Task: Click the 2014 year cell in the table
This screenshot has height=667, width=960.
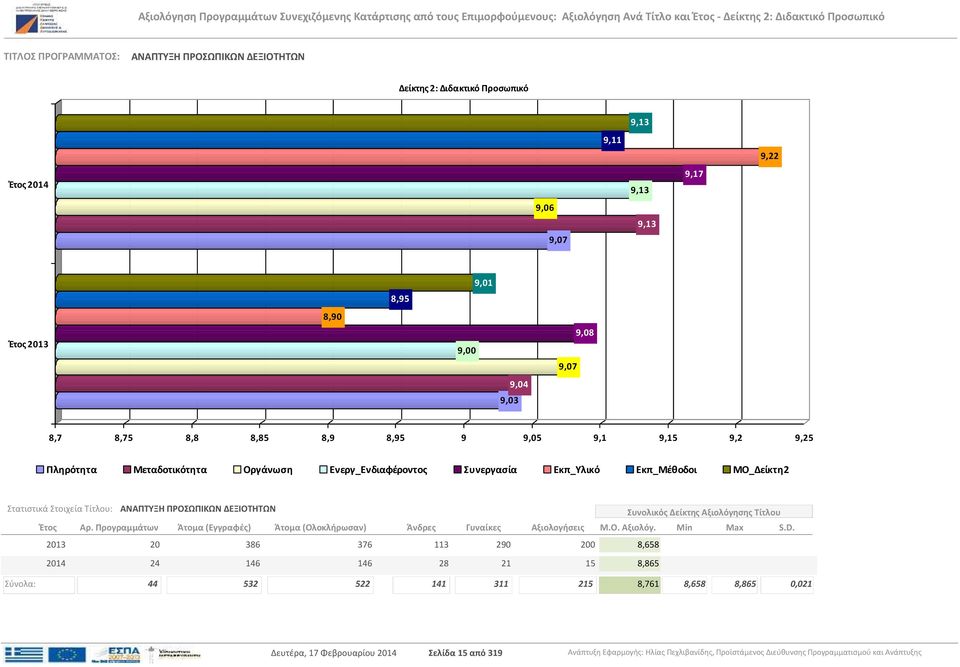Action: coord(56,563)
